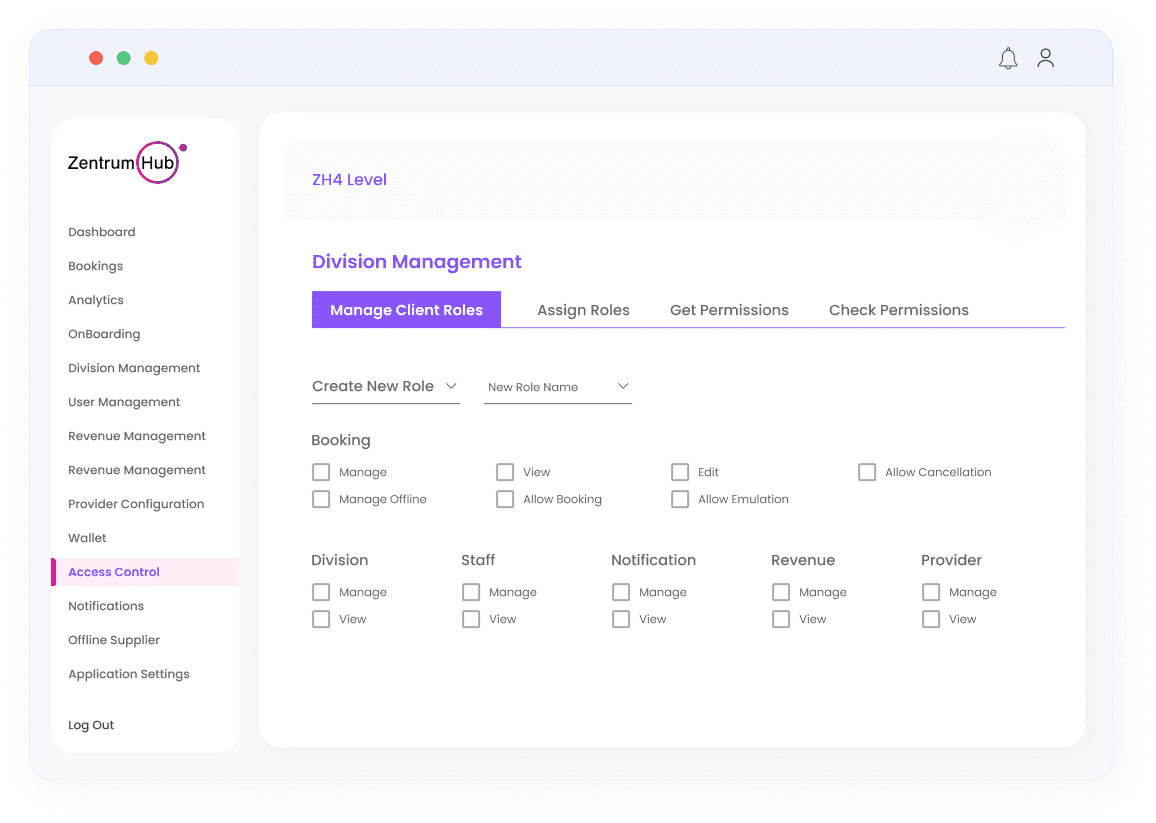Tick the View checkbox under Staff
Viewport: 1156px width, 823px height.
(x=471, y=619)
